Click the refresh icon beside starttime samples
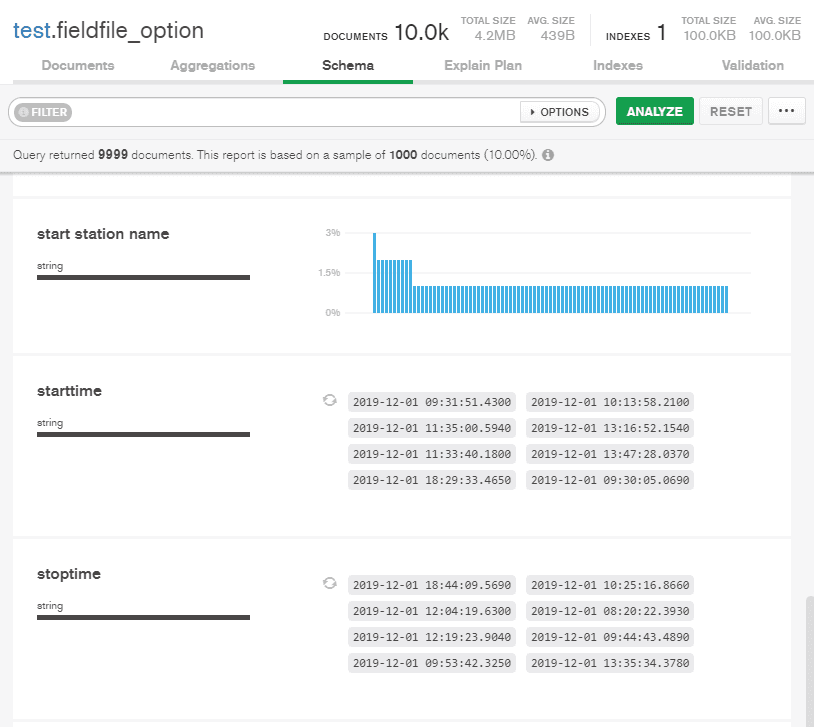 pos(329,400)
